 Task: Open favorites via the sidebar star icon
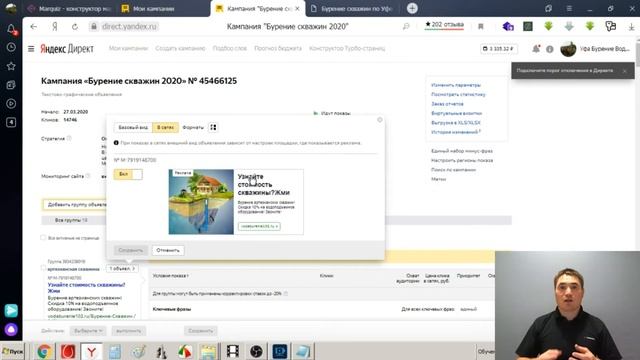coord(11,66)
